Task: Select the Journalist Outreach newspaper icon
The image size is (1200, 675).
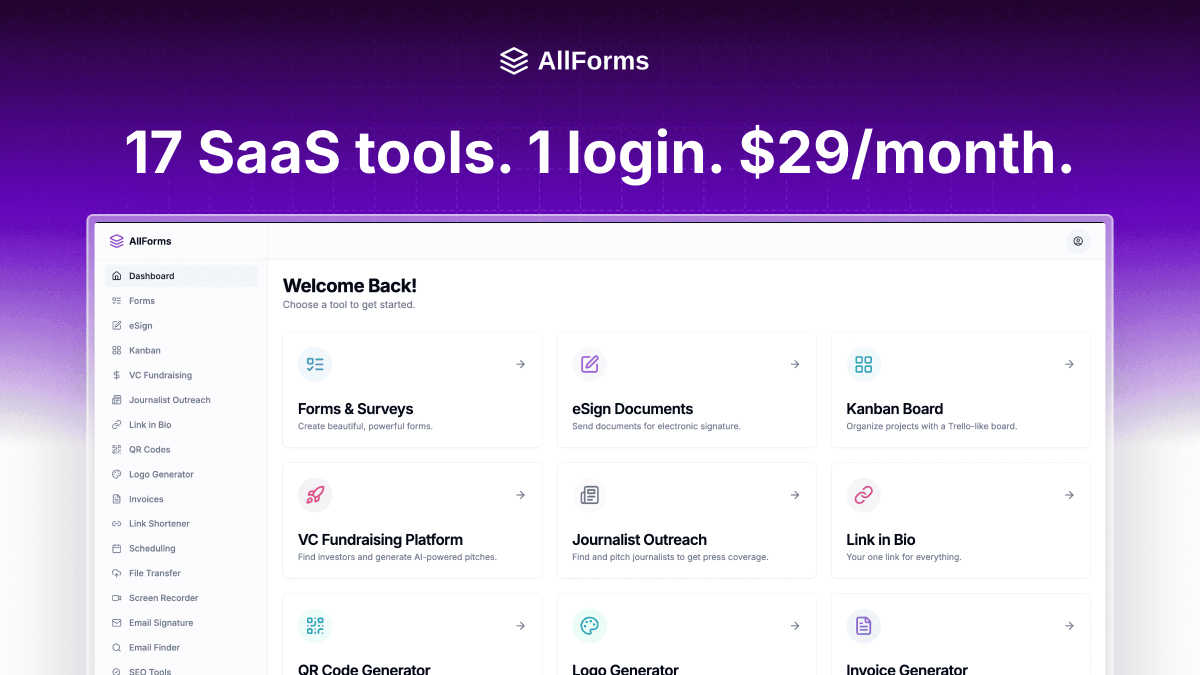Action: pos(589,495)
